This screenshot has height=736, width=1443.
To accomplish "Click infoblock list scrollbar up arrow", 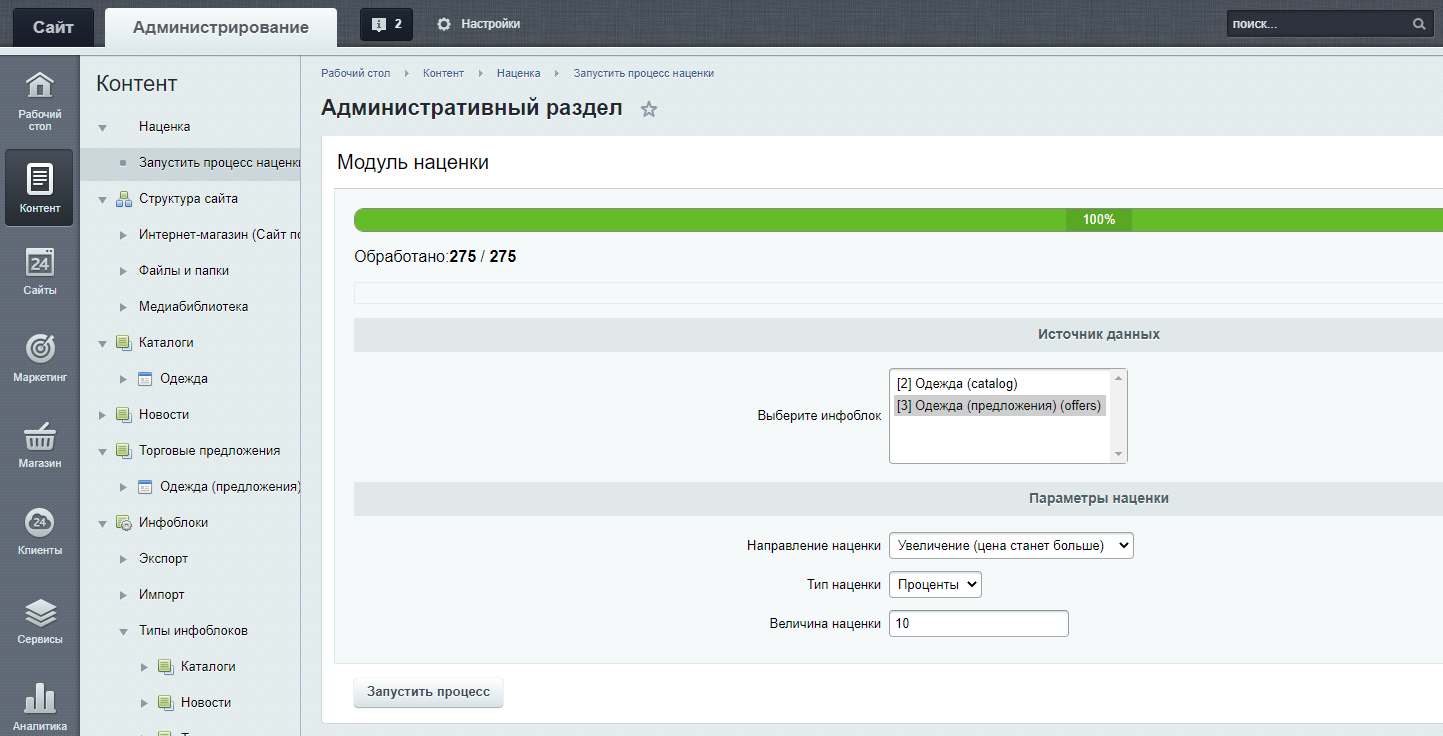I will 1118,378.
